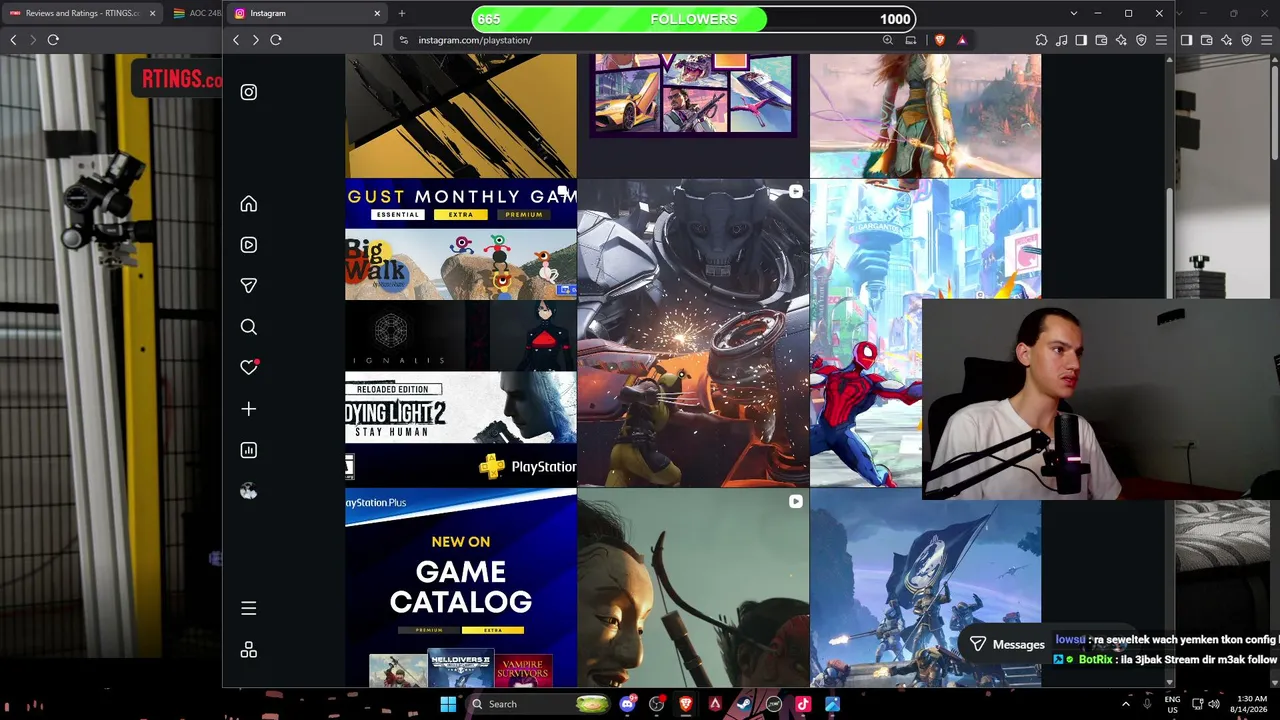Reload the Instagram page

tap(276, 40)
